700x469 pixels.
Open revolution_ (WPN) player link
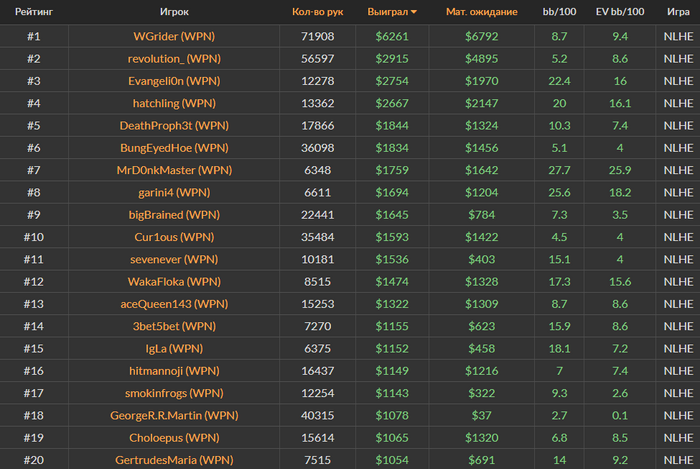point(174,58)
